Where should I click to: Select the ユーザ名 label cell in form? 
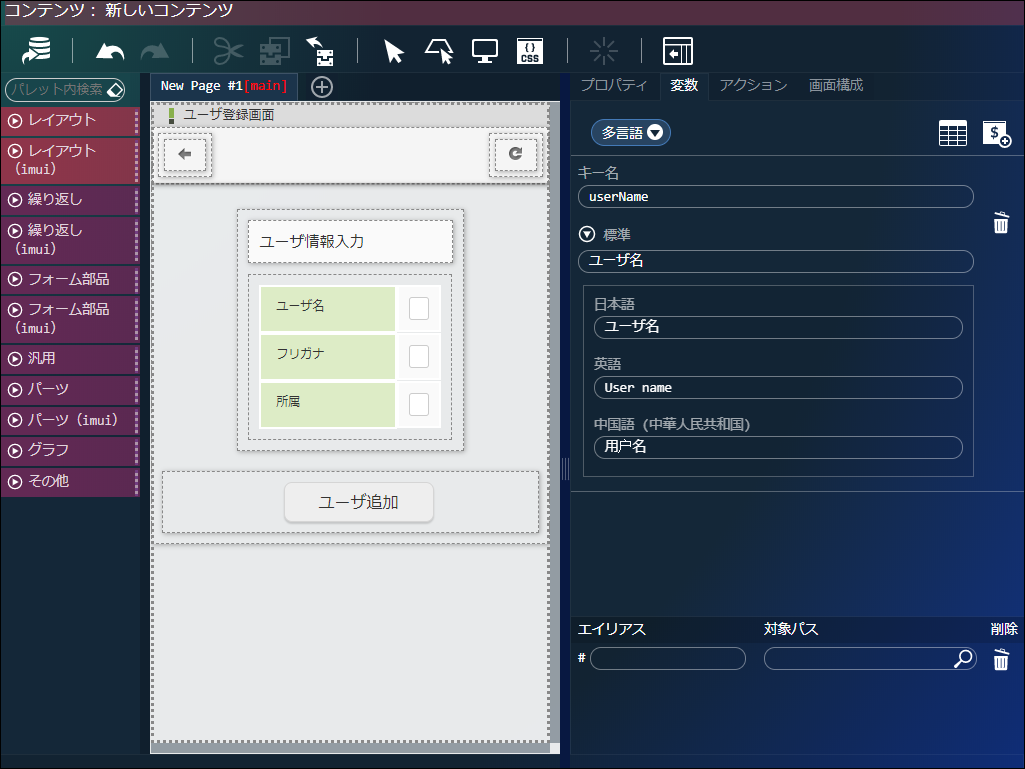(328, 309)
